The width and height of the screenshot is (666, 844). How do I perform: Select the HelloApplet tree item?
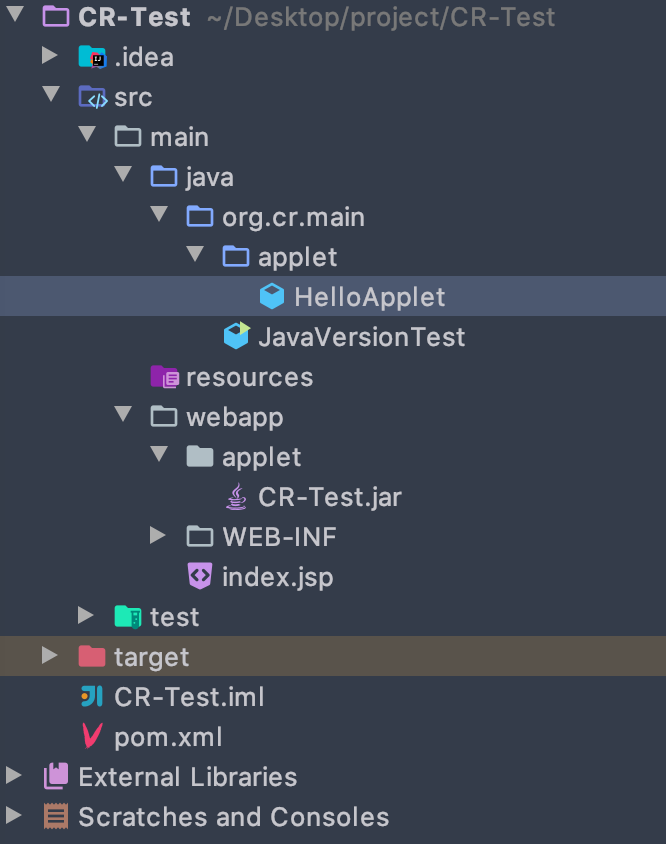pyautogui.click(x=369, y=297)
